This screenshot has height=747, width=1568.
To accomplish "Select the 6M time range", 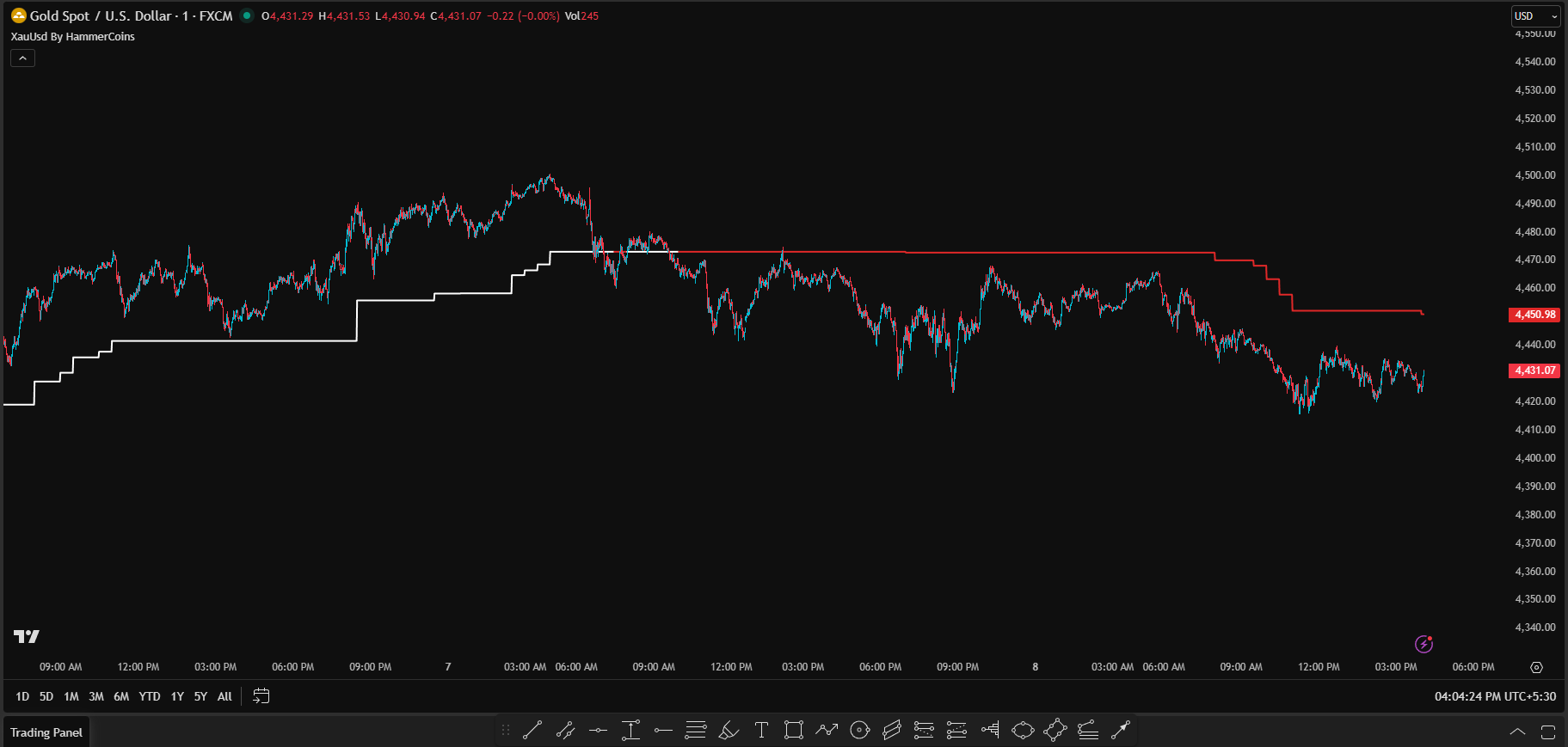I will pyautogui.click(x=121, y=696).
